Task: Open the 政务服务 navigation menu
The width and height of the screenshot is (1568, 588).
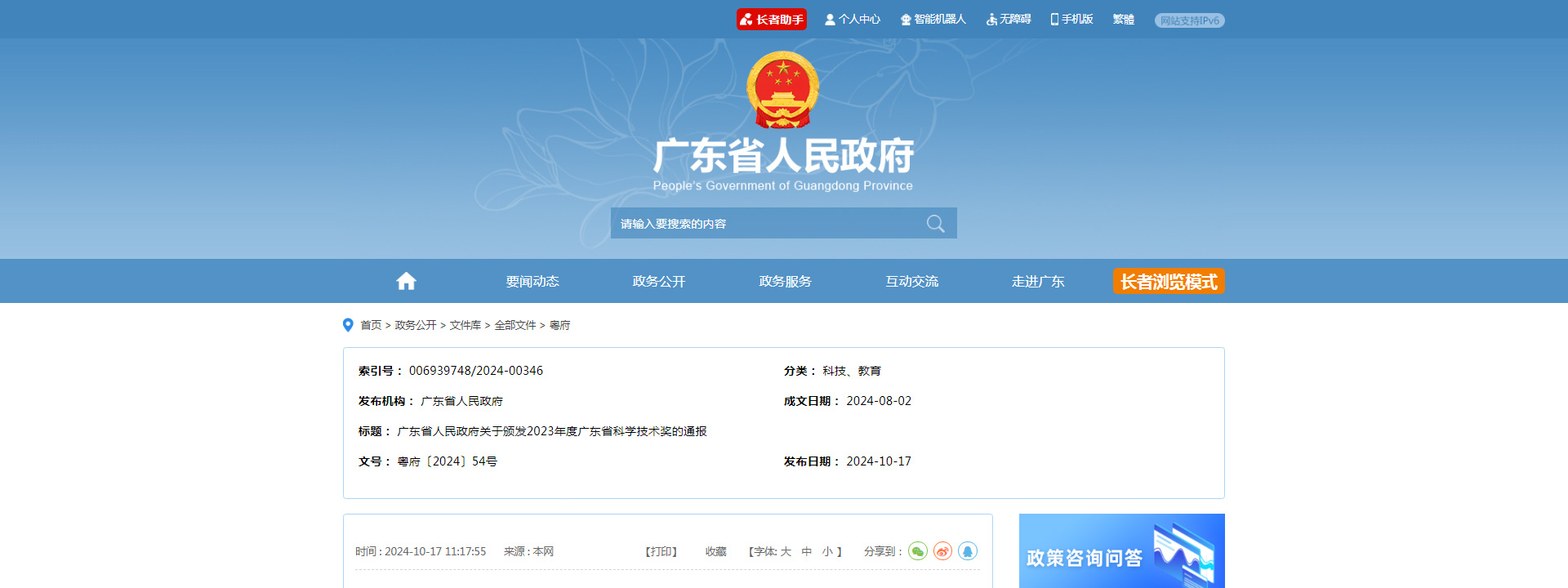Action: click(x=785, y=282)
